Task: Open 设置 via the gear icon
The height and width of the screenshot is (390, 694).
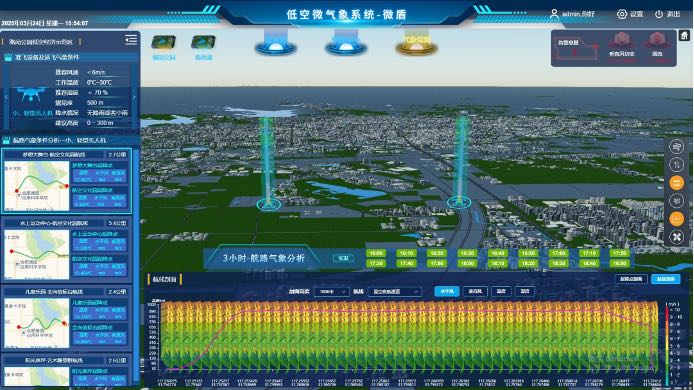Action: (622, 14)
